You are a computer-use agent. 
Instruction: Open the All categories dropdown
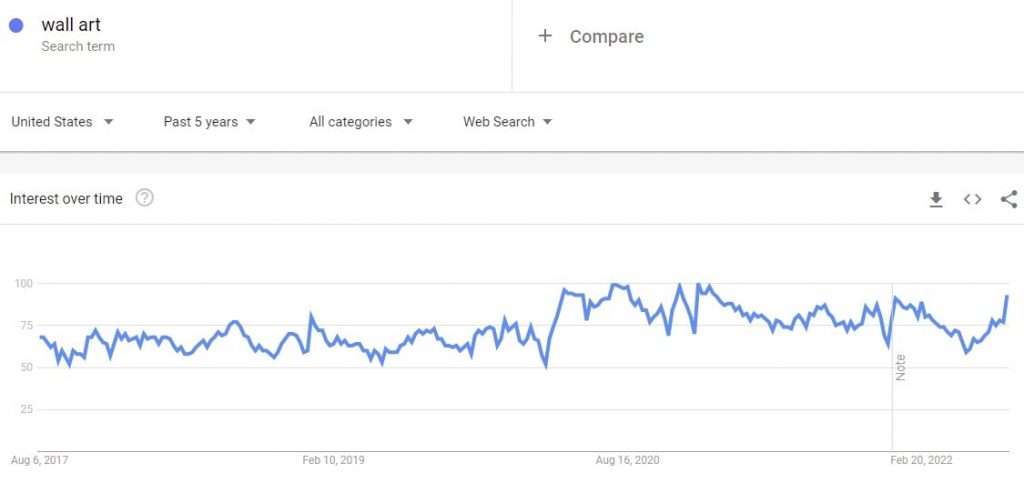[x=361, y=122]
